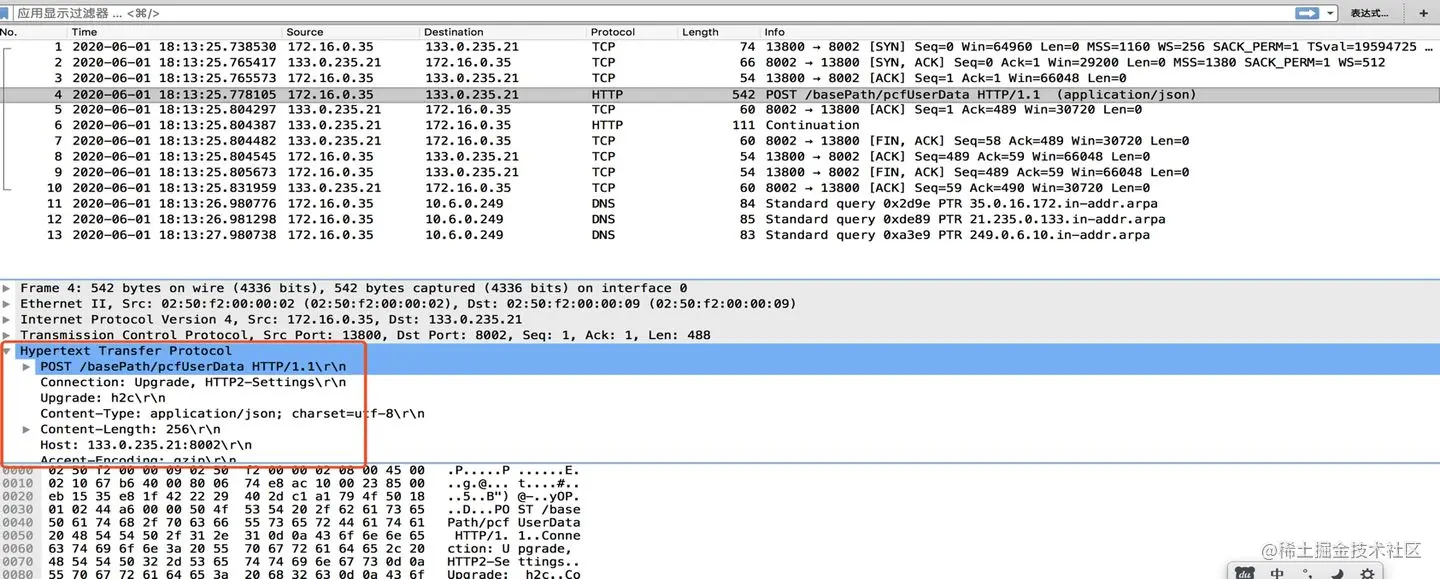Expand the Frame 4 details row
Viewport: 1440px width, 579px height.
coord(8,288)
